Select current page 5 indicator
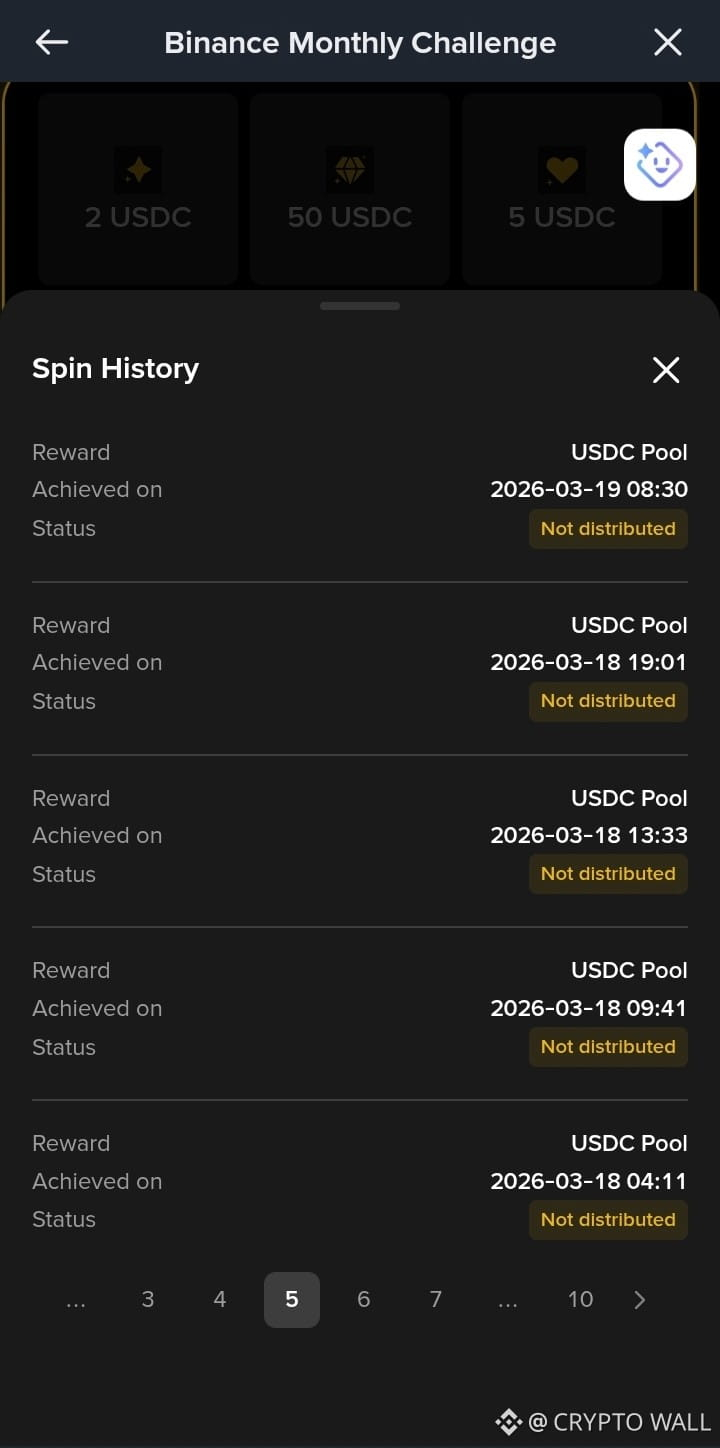Screen dimensions: 720x1448 (292, 1300)
